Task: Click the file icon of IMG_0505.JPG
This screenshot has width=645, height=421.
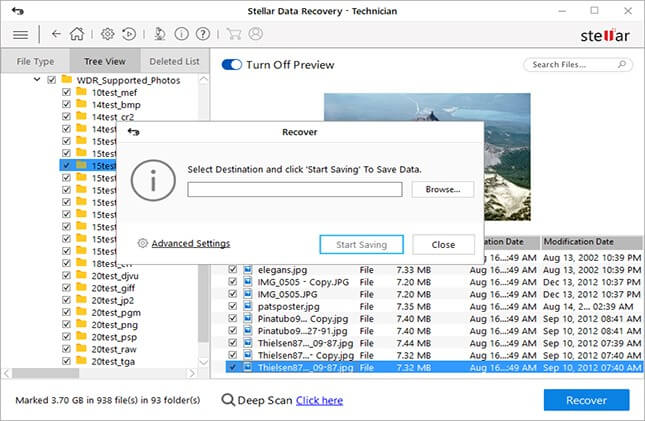Action: (247, 294)
